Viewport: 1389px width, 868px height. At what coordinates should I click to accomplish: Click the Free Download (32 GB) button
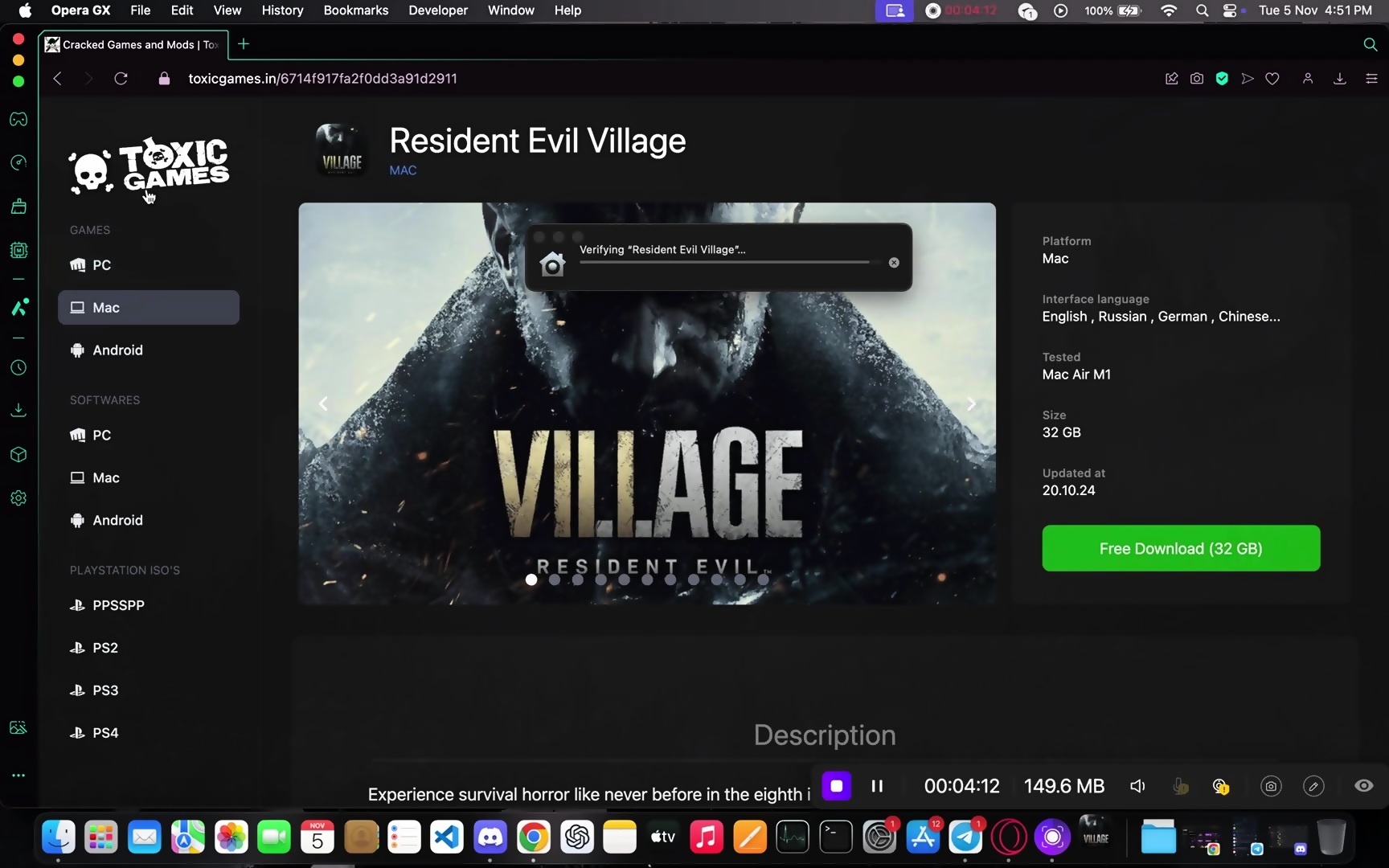coord(1181,548)
